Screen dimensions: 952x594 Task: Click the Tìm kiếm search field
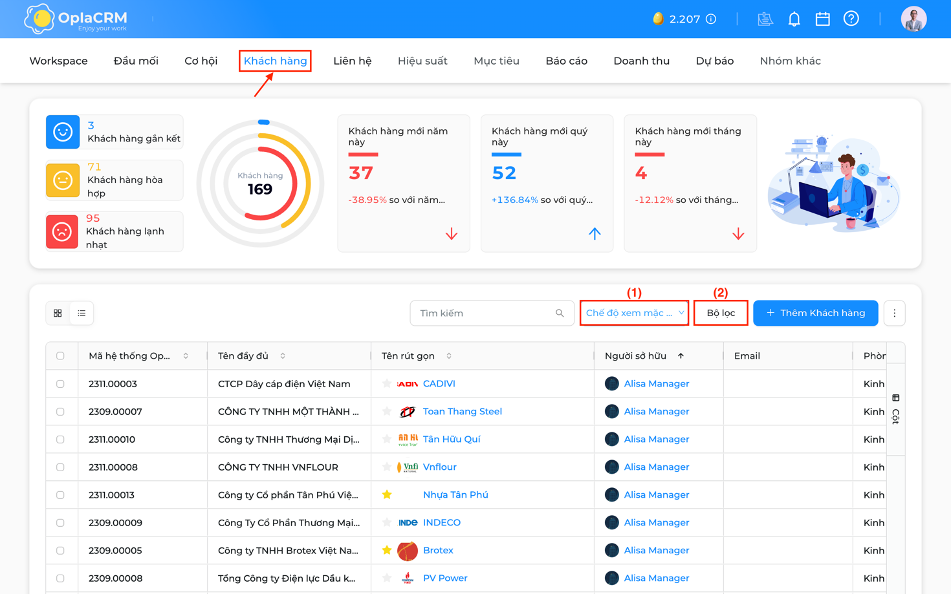click(x=492, y=313)
